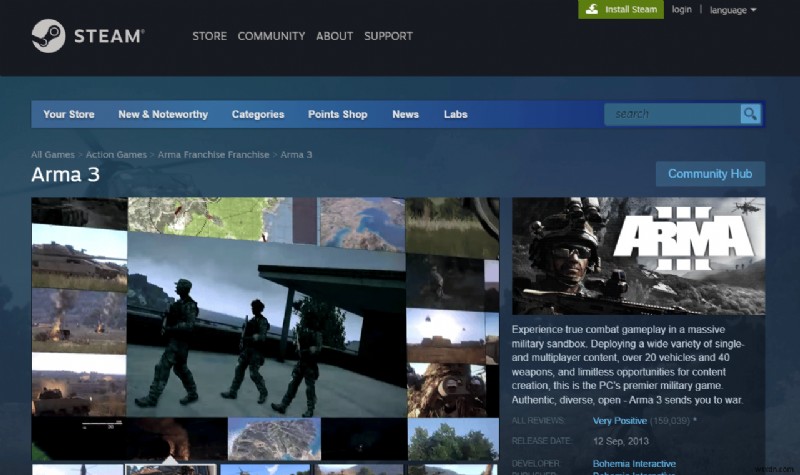Open the Your Store tab
This screenshot has height=475, width=800.
pyautogui.click(x=69, y=114)
